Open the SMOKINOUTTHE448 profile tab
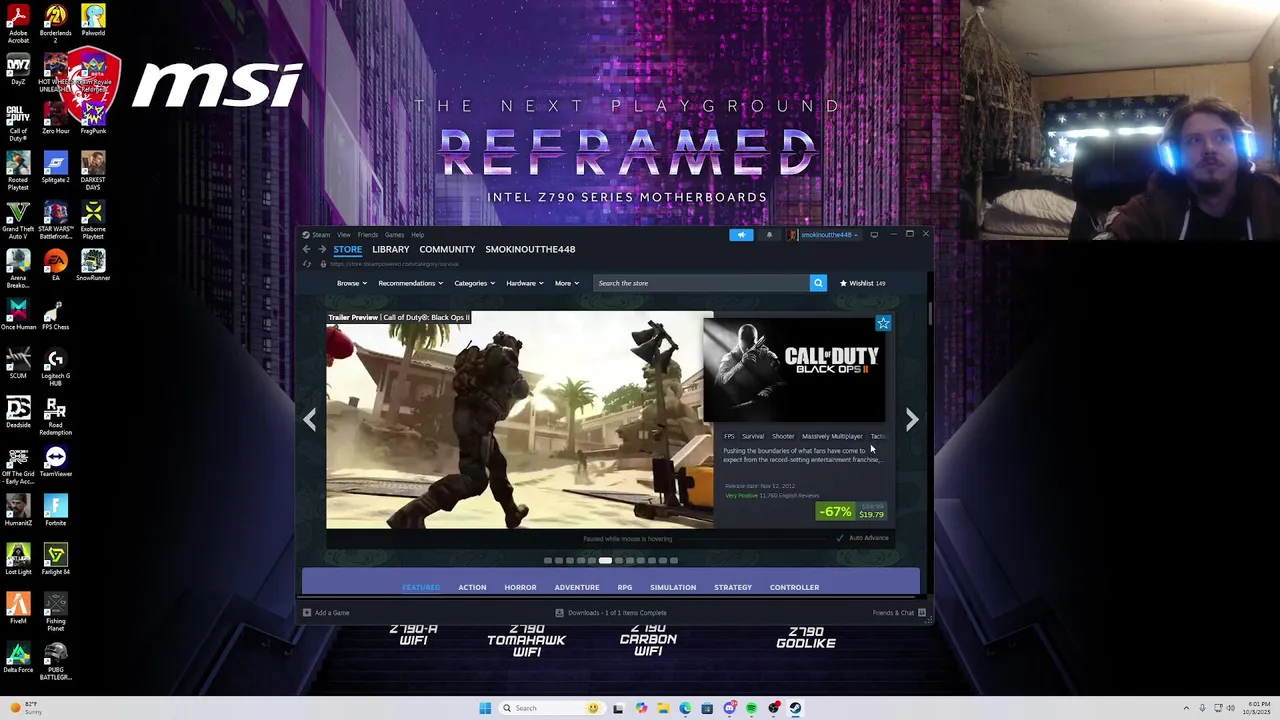 [530, 249]
